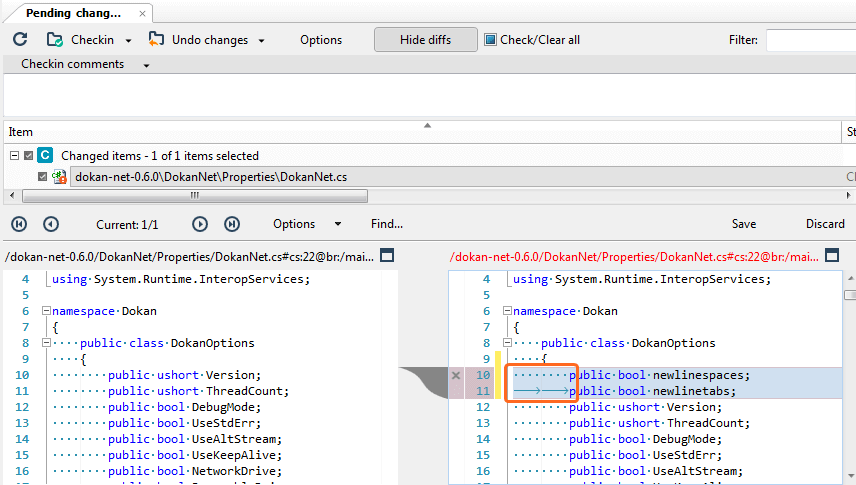Click the Refresh icon in the toolbar
Viewport: 856px width, 485px height.
click(20, 39)
